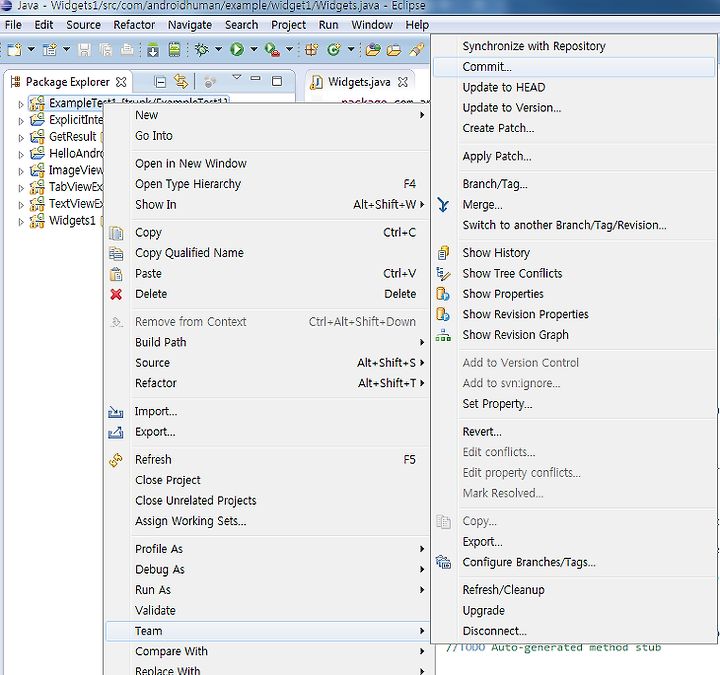The width and height of the screenshot is (720, 675).
Task: Click the New wizard toolbar icon
Action: 14,49
